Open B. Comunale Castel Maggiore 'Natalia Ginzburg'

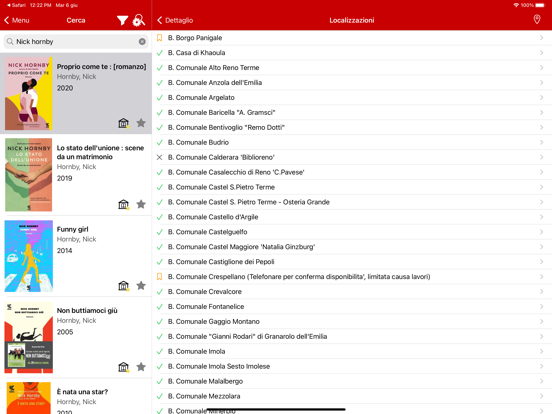pos(352,247)
